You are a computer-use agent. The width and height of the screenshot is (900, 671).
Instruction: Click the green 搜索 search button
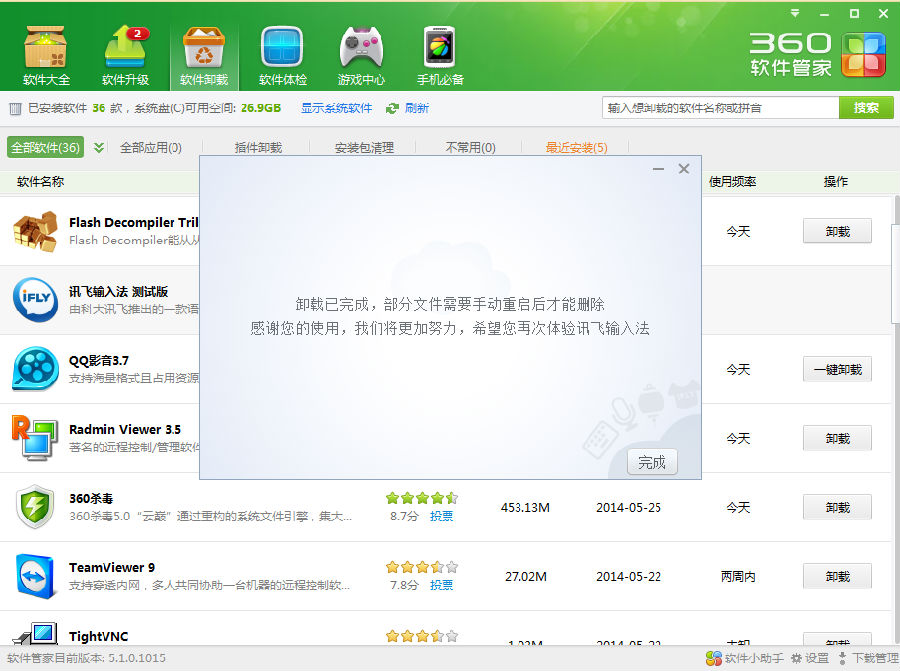[866, 107]
